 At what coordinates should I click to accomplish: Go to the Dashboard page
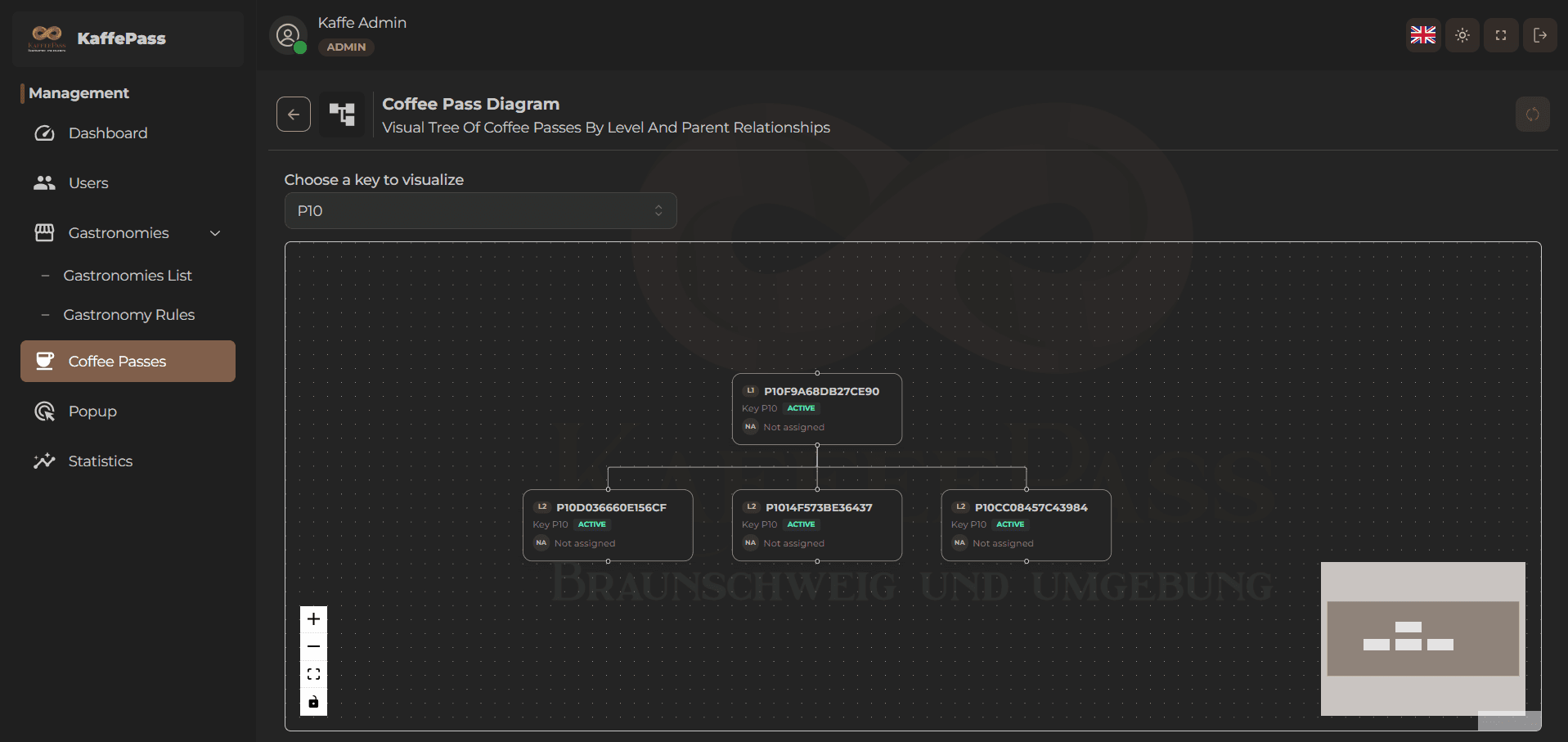pos(108,133)
